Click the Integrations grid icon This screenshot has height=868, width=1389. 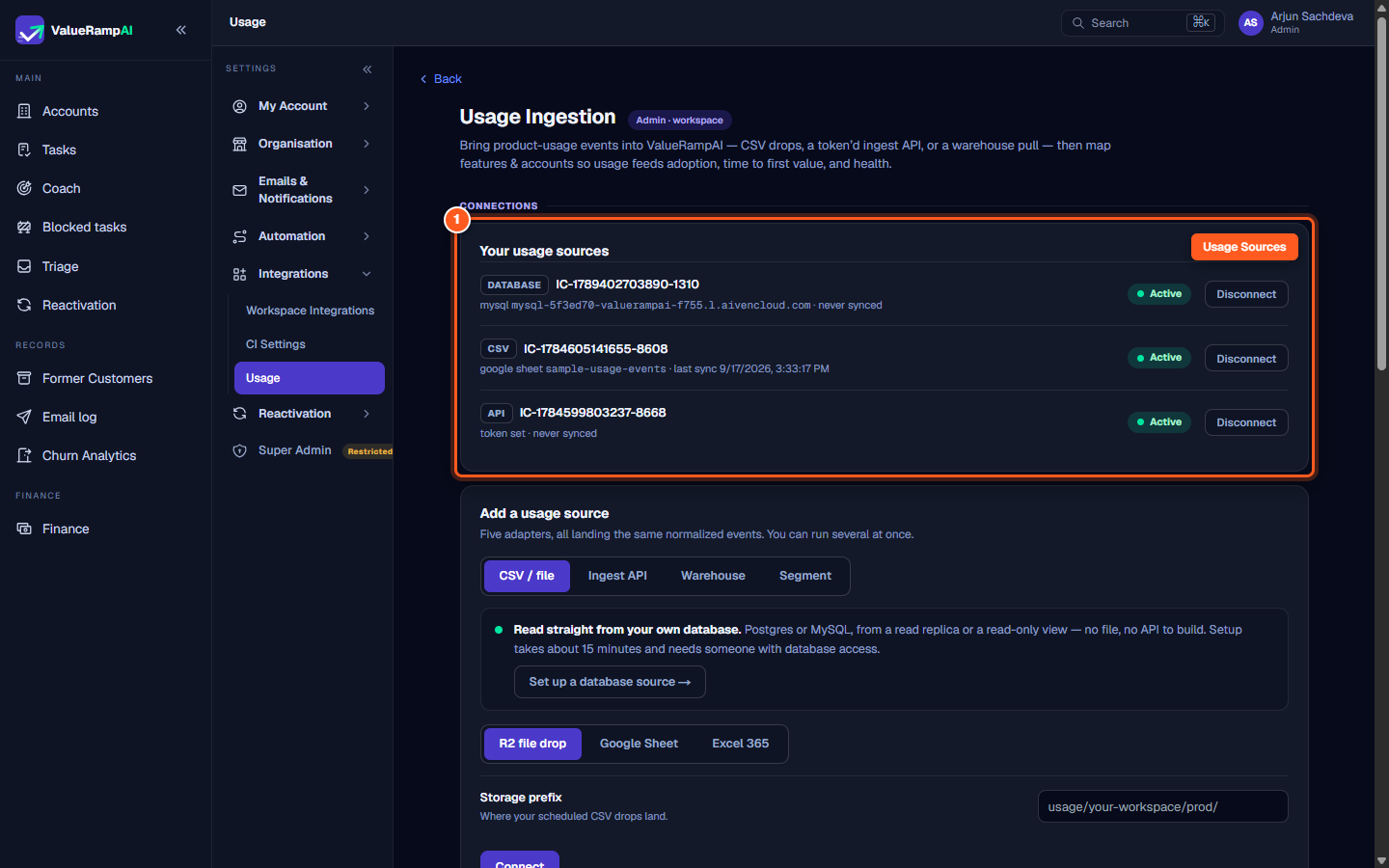(239, 274)
